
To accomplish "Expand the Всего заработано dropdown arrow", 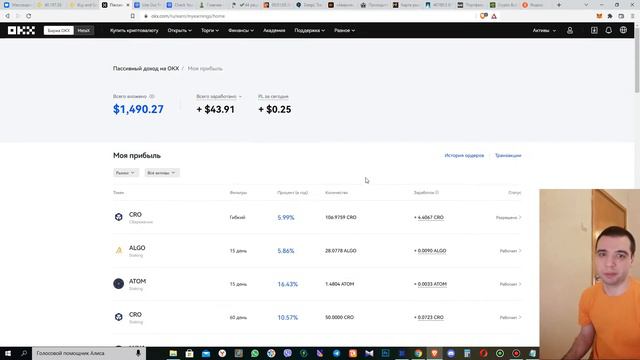I will [x=240, y=97].
